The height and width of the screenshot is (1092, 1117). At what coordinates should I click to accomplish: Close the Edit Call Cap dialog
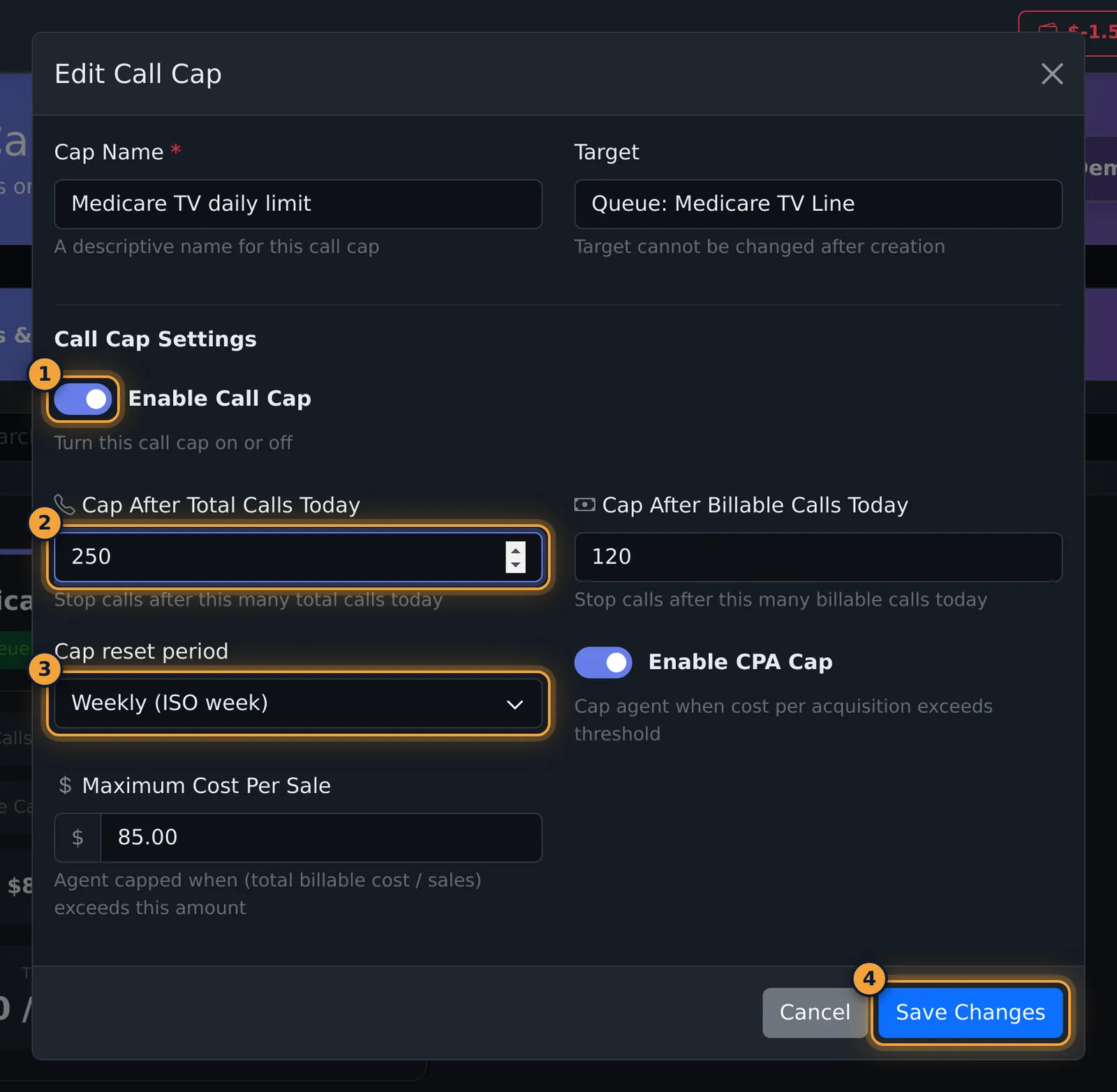click(x=1052, y=73)
